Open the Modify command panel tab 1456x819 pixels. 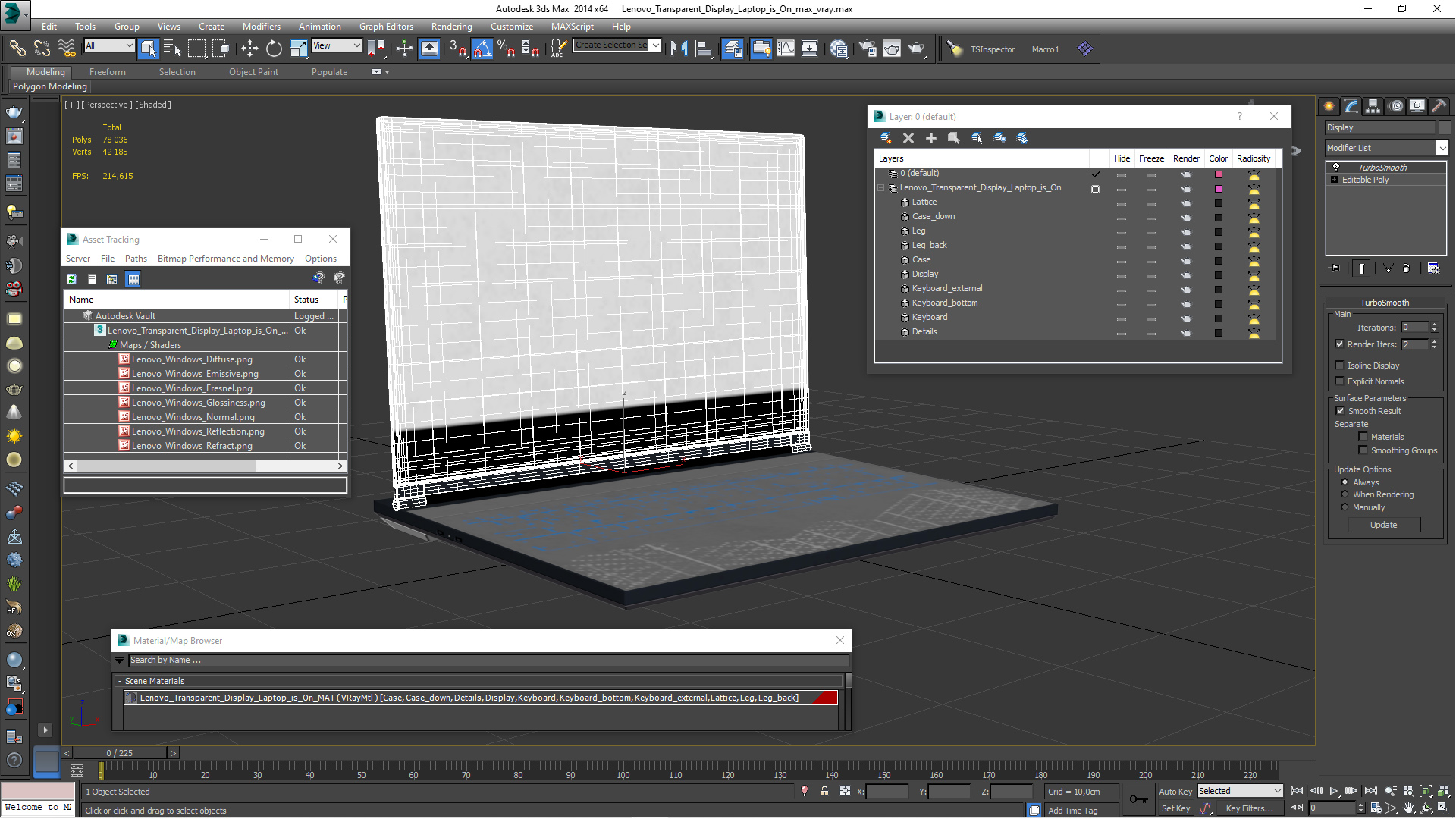[x=1351, y=106]
